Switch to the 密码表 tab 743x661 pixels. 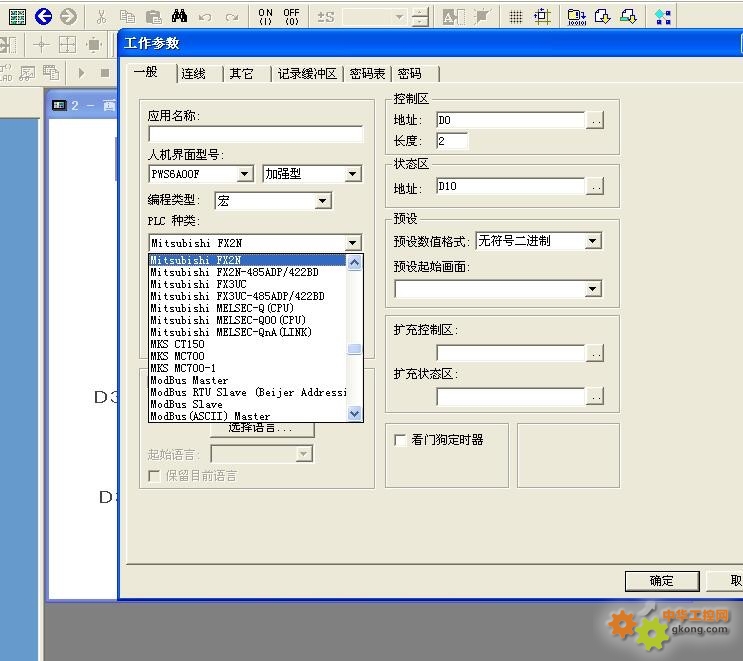[367, 74]
